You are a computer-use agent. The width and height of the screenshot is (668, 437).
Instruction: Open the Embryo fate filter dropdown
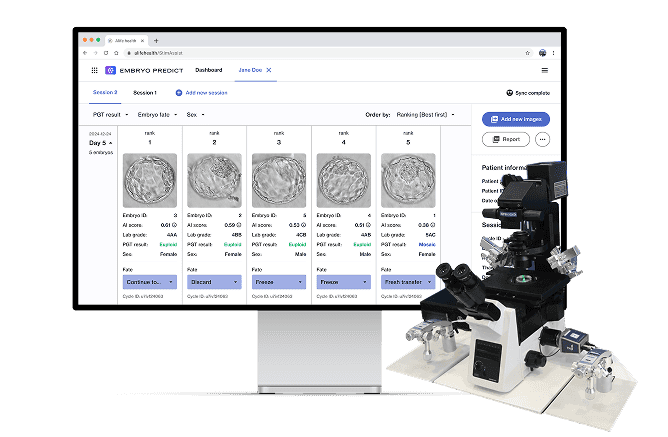tap(157, 115)
